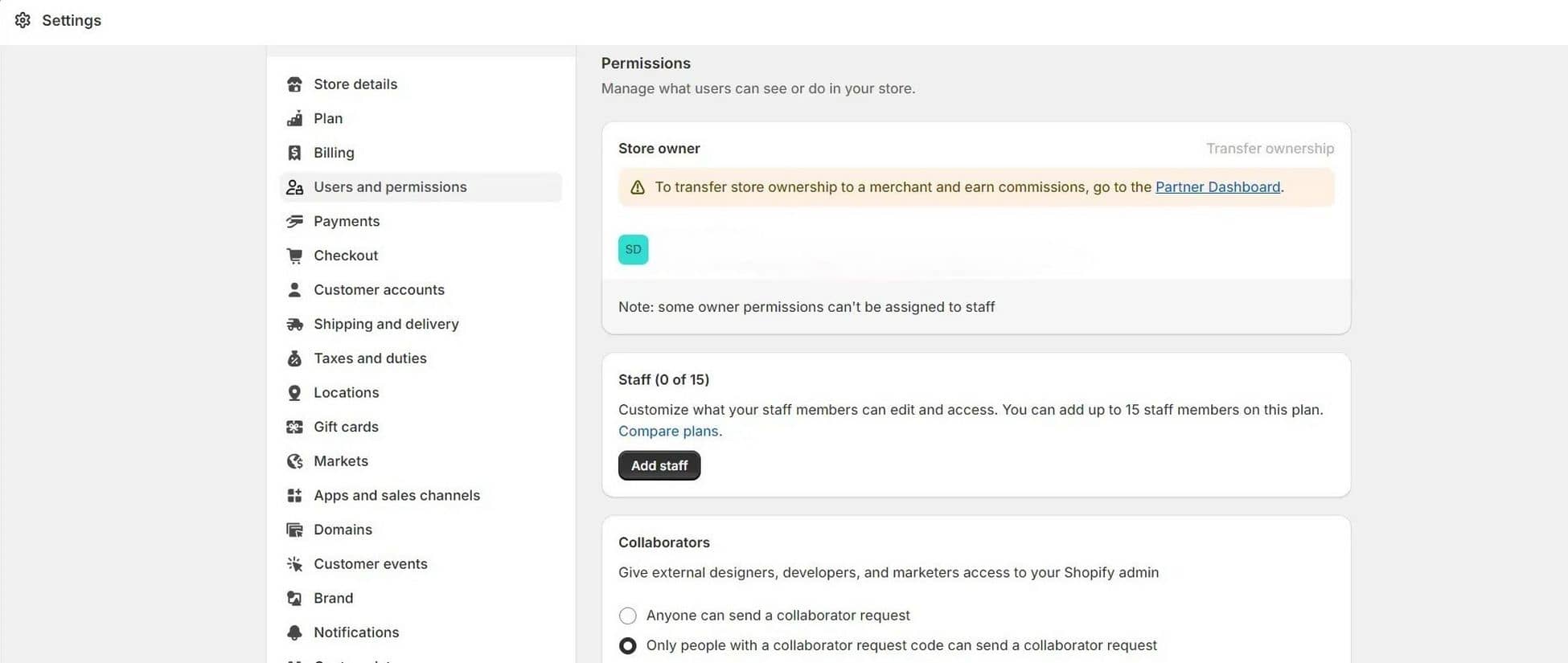
Task: Click the Notifications bell icon
Action: 294,632
